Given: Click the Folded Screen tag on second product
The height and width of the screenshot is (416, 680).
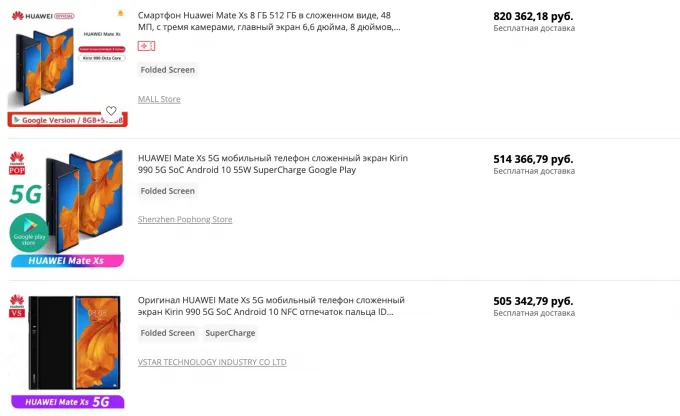Looking at the screenshot, I should coord(168,191).
